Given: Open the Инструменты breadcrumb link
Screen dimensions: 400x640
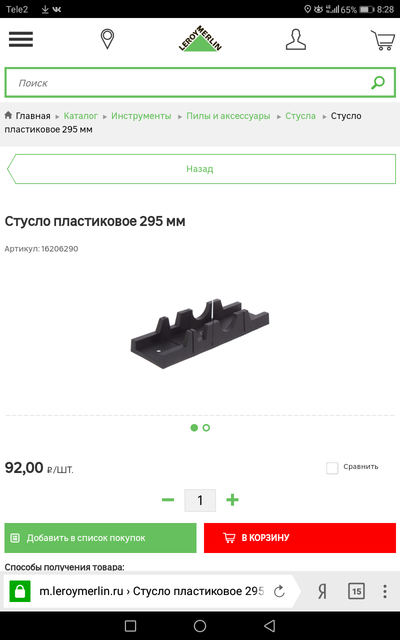Looking at the screenshot, I should pos(141,116).
